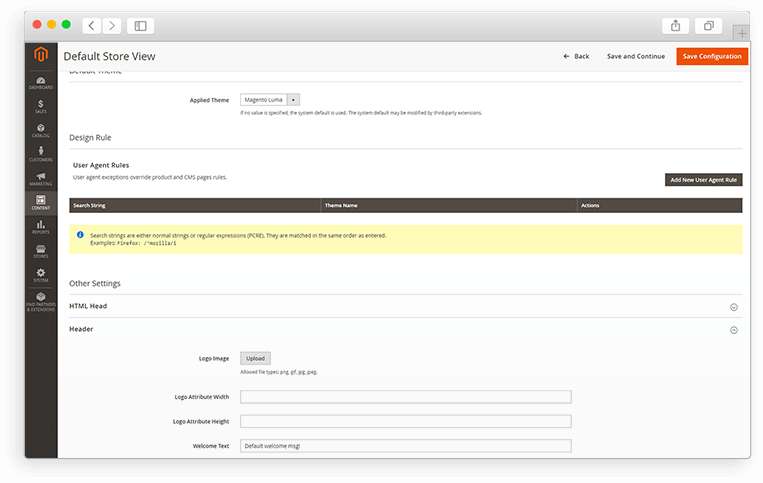Click the Actions column header
The image size is (763, 483).
click(x=660, y=205)
